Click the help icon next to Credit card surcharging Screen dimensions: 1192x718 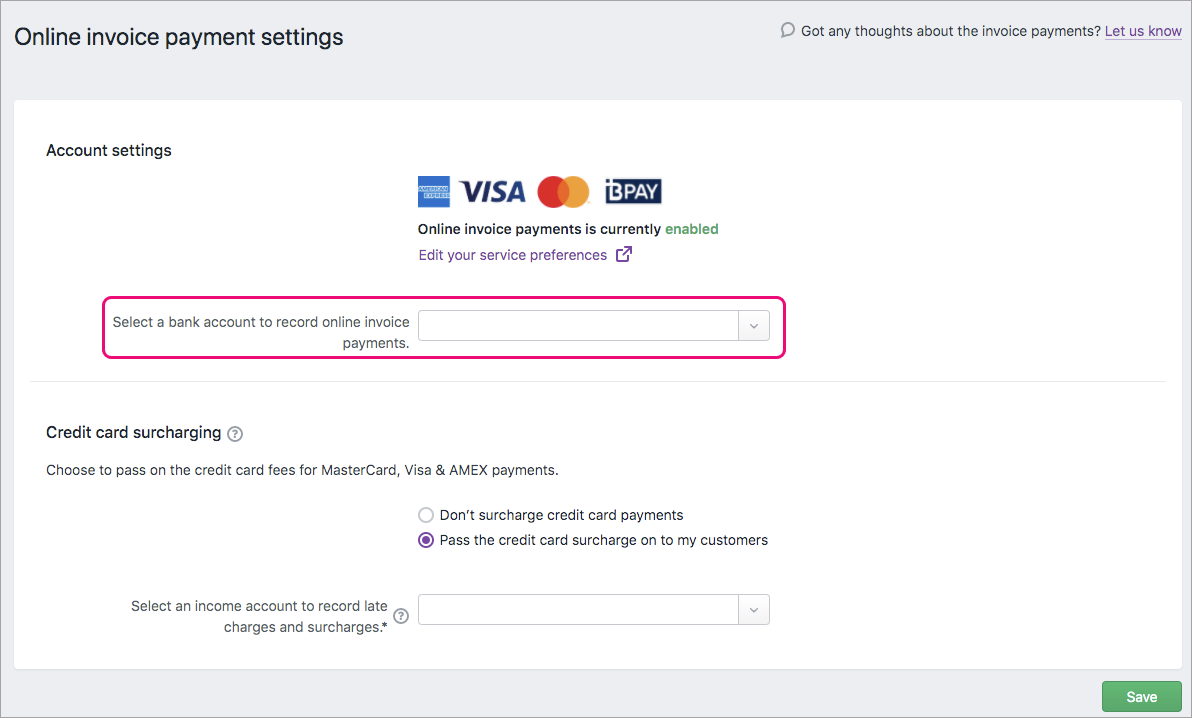[235, 434]
